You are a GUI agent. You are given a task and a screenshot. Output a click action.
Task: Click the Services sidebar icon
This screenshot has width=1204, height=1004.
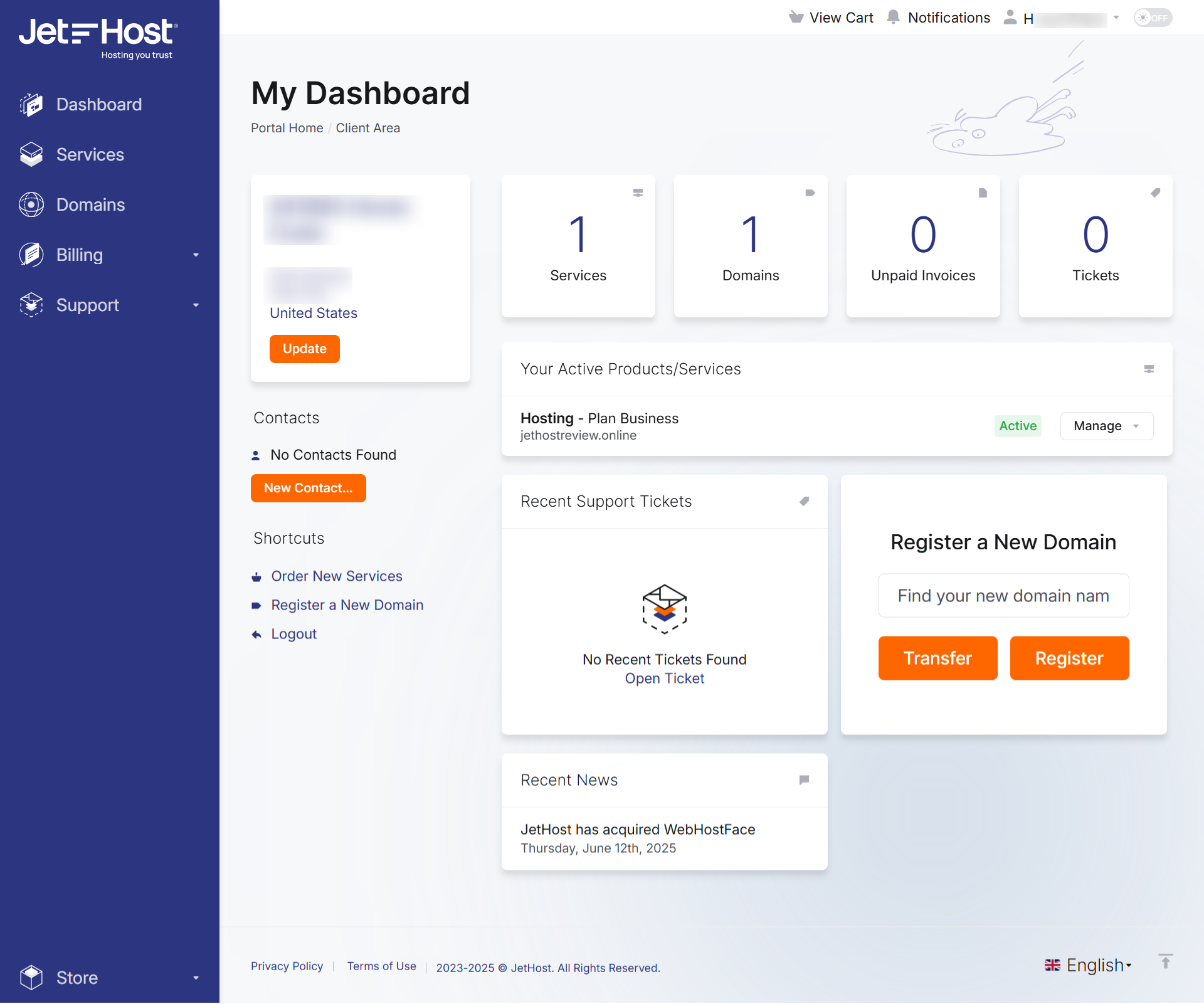(x=31, y=155)
